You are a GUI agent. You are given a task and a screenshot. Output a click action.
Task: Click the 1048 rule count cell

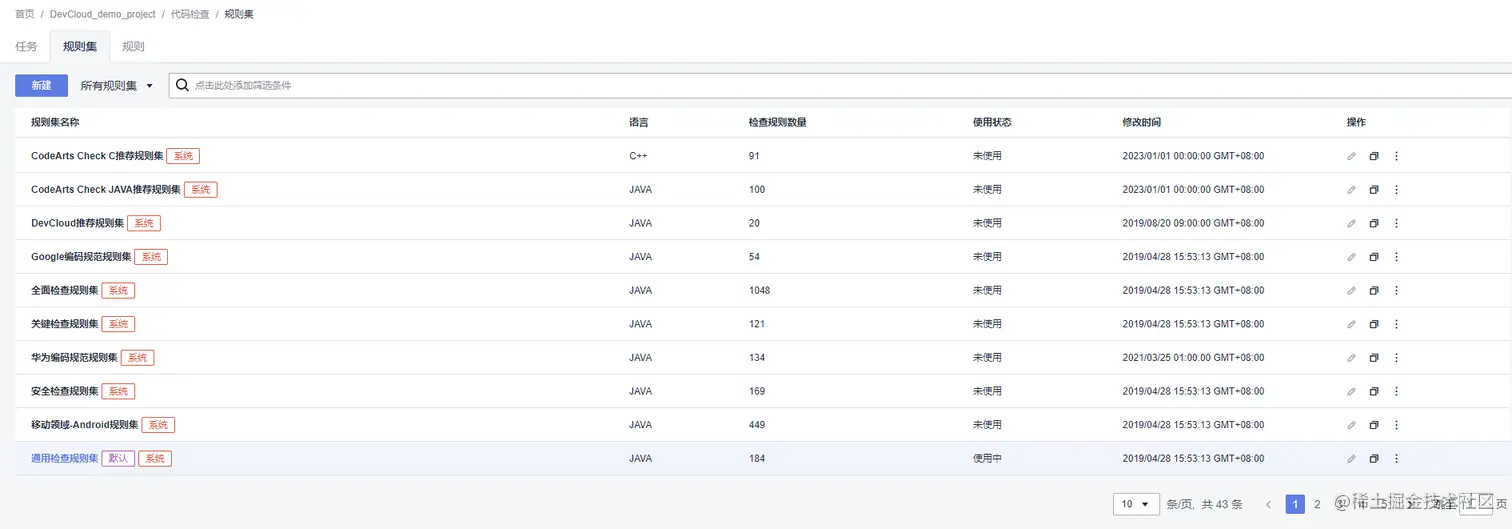(760, 290)
